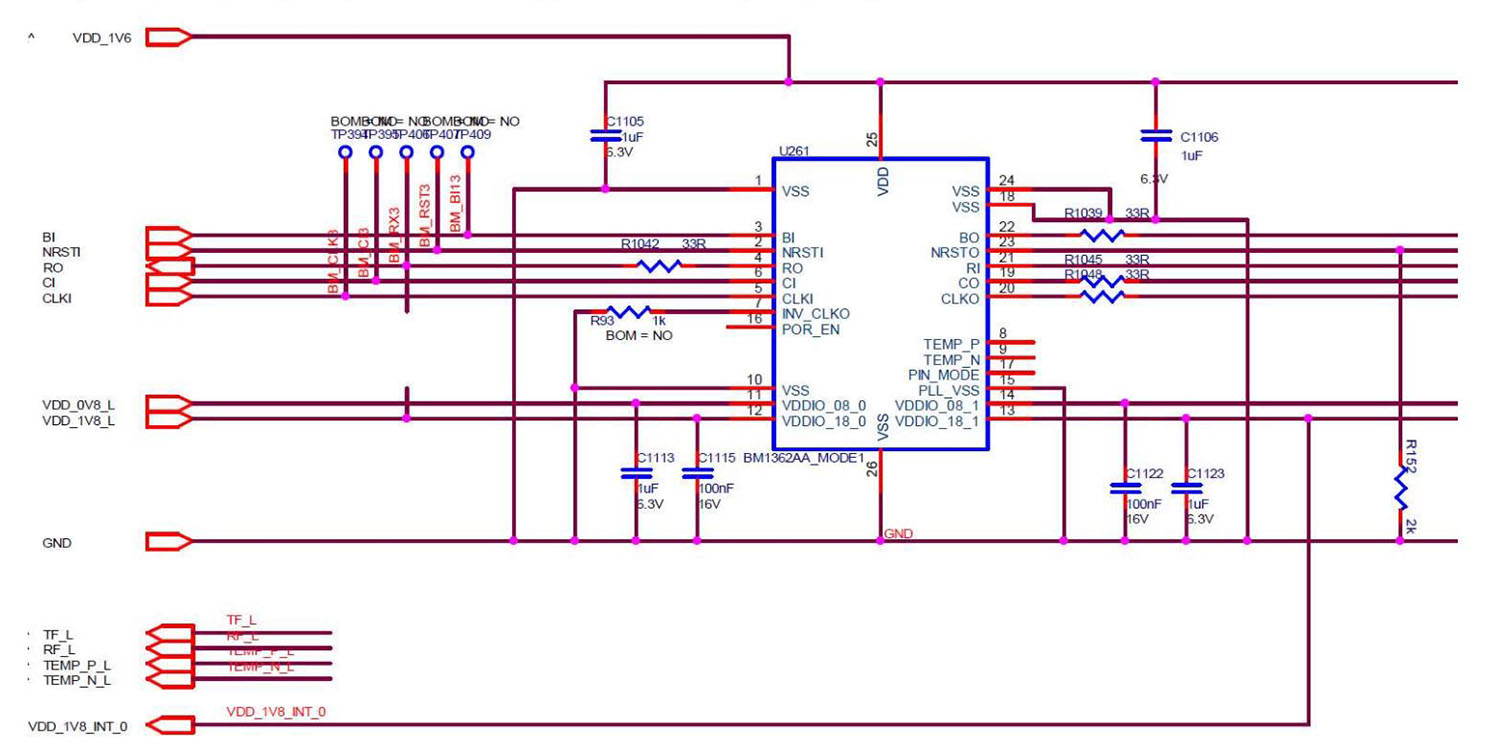Select resistor R1039 on BO line

(x=1102, y=235)
